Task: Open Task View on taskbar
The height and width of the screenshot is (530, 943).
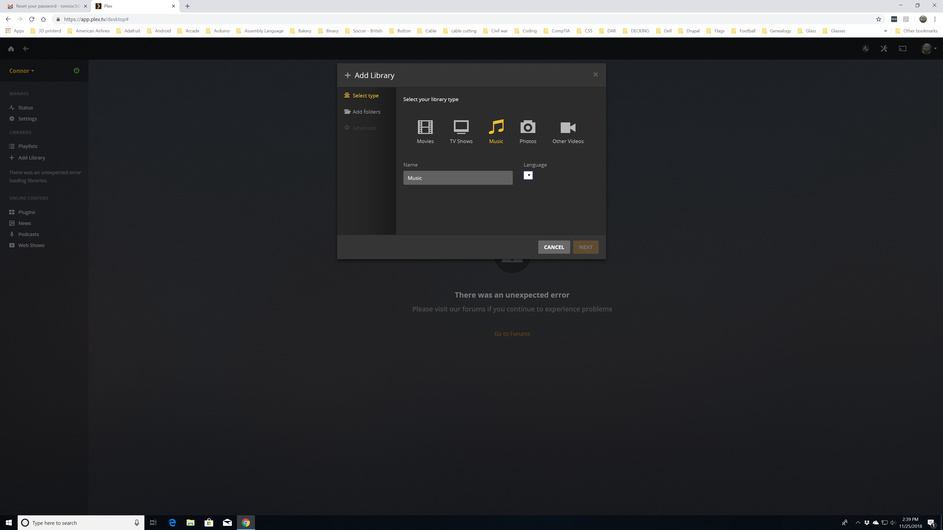Action: pyautogui.click(x=153, y=523)
